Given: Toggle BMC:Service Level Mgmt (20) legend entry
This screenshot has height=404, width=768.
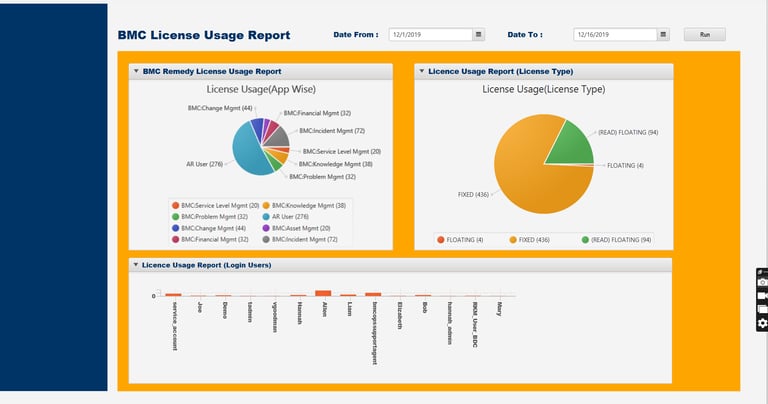Looking at the screenshot, I should tap(216, 206).
